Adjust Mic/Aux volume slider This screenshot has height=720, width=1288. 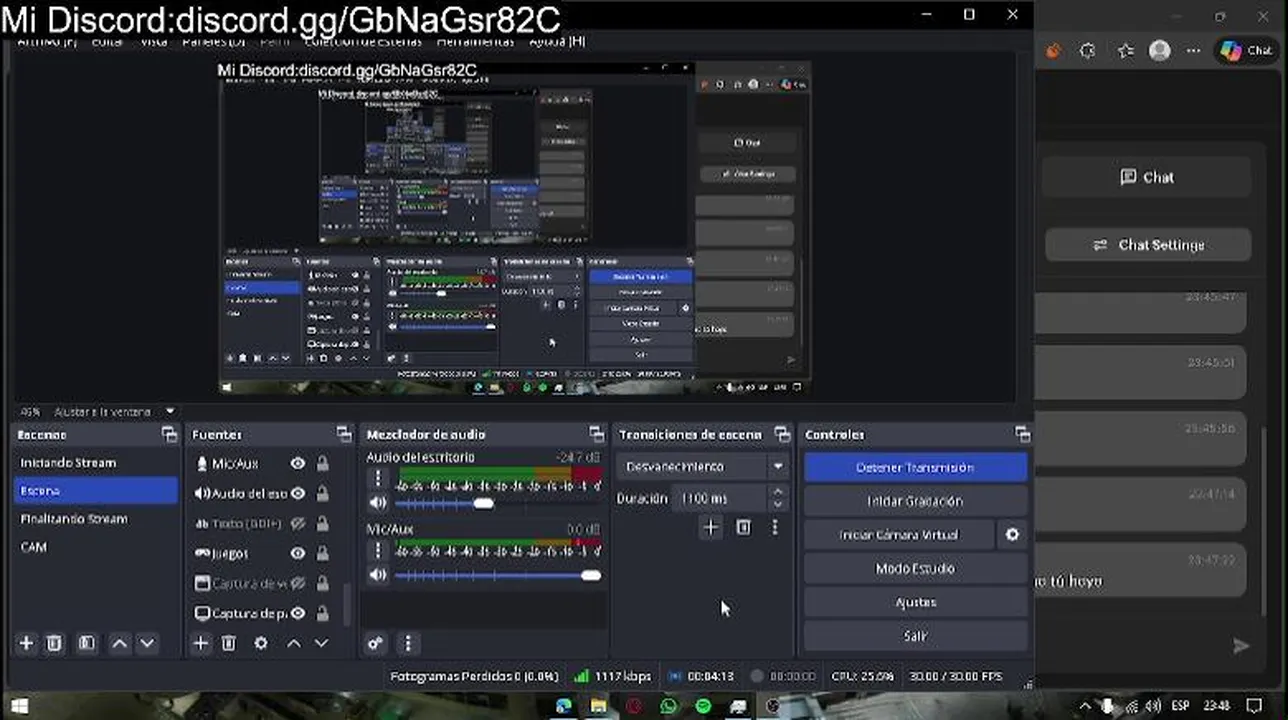tap(591, 575)
